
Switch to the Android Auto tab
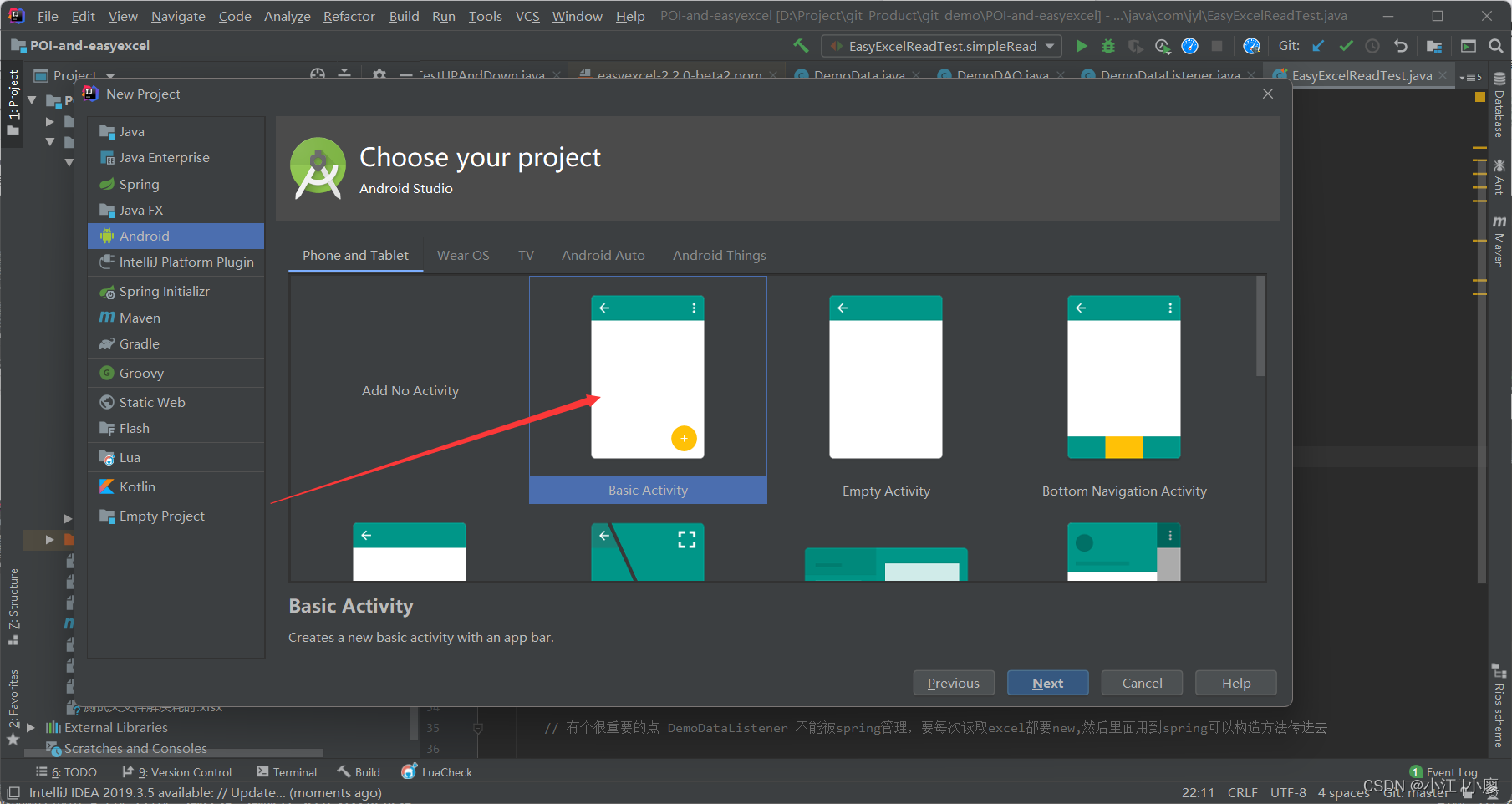pyautogui.click(x=603, y=255)
